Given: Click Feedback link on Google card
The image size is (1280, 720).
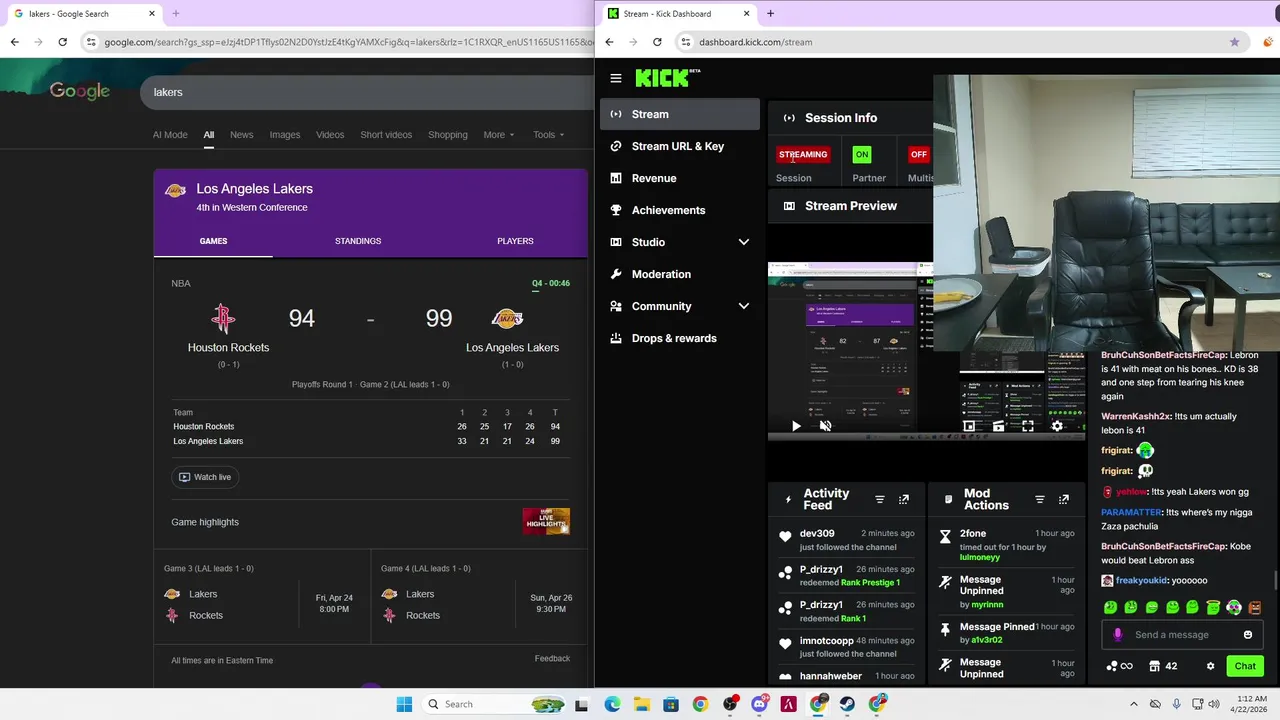Looking at the screenshot, I should coord(552,658).
